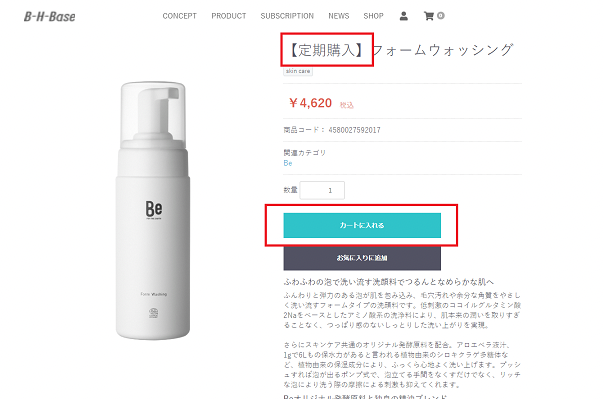Go to B-H-Base home logo
The height and width of the screenshot is (399, 604).
[x=50, y=17]
